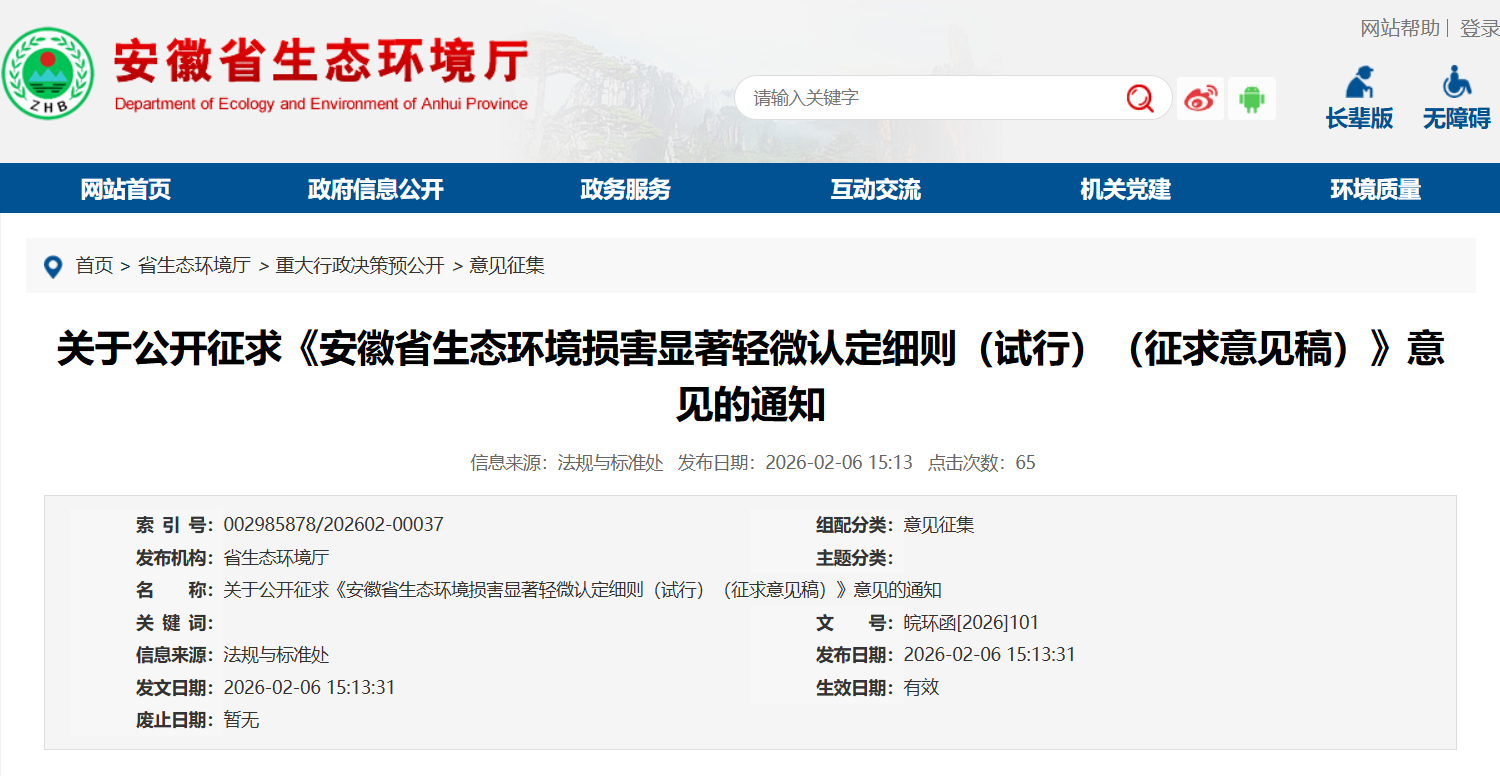The image size is (1500, 776).
Task: Open the Weibo sharing icon
Action: coord(1201,97)
